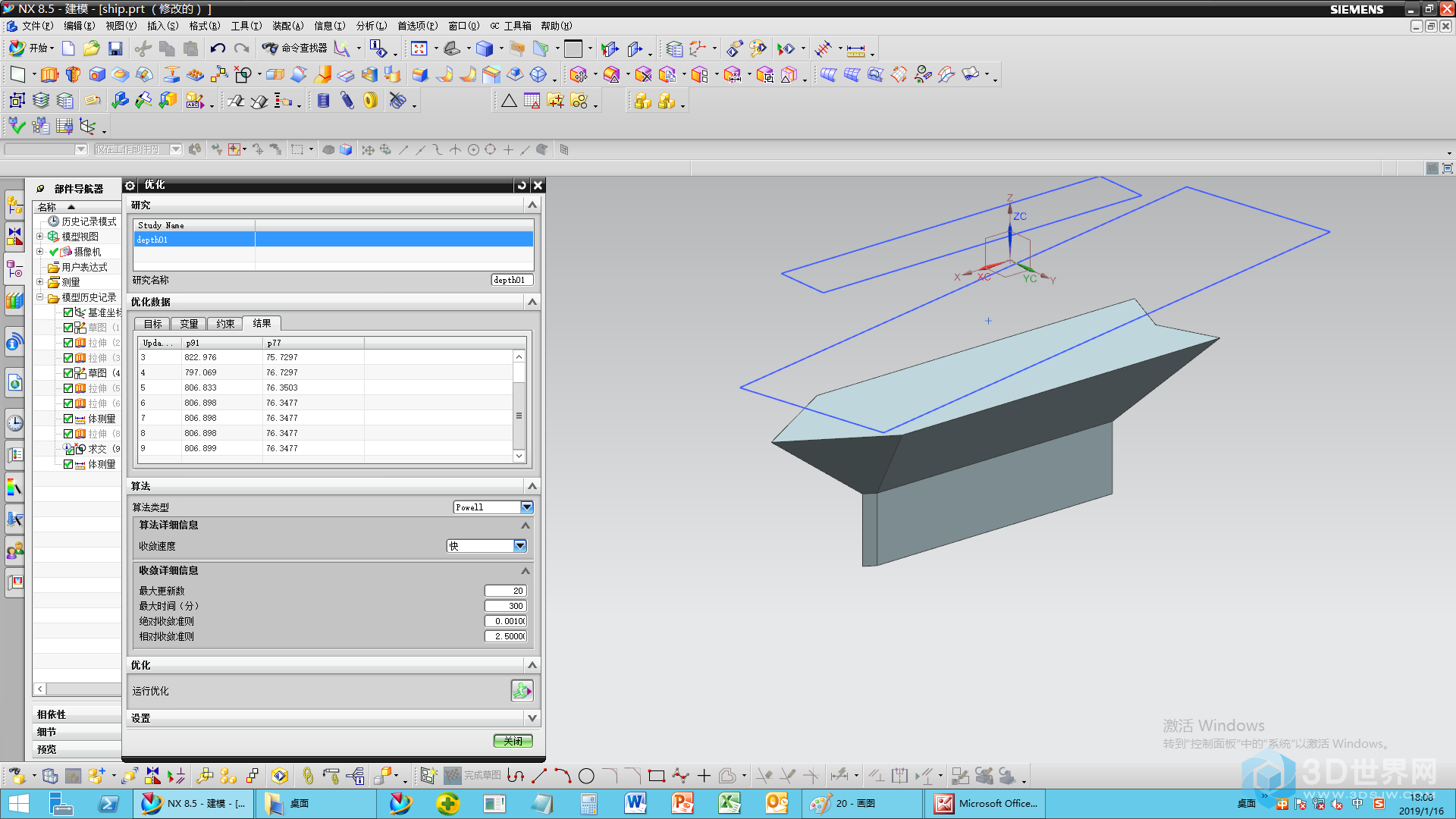The image size is (1456, 819).
Task: Toggle checkbox for 草图 (4) feature
Action: [x=68, y=373]
